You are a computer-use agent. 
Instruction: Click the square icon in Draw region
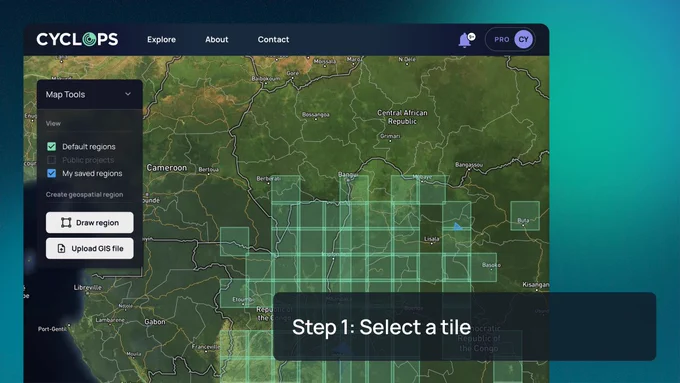[x=66, y=223]
